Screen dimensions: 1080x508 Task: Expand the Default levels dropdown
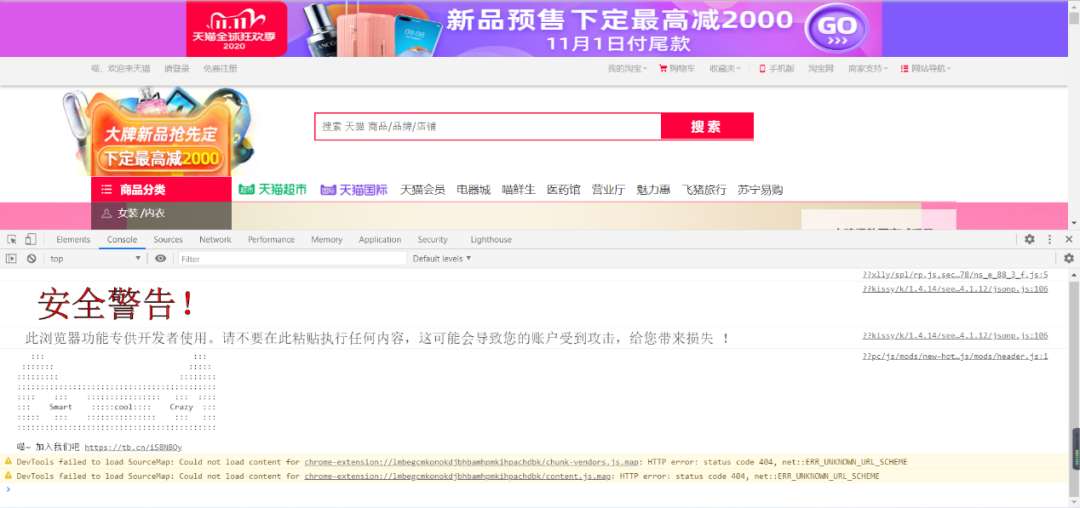coord(442,259)
